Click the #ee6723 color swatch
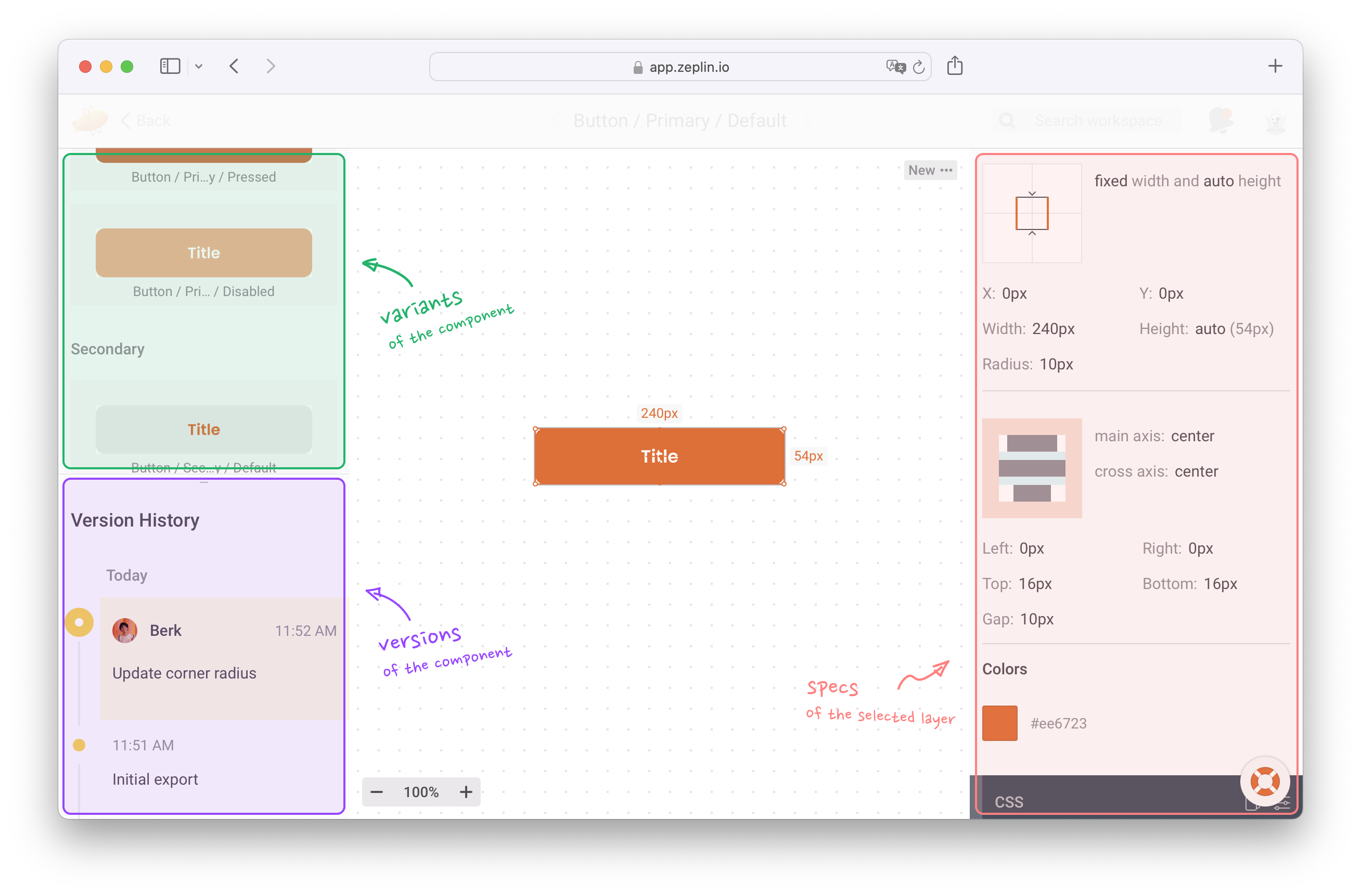The image size is (1361, 896). point(999,723)
